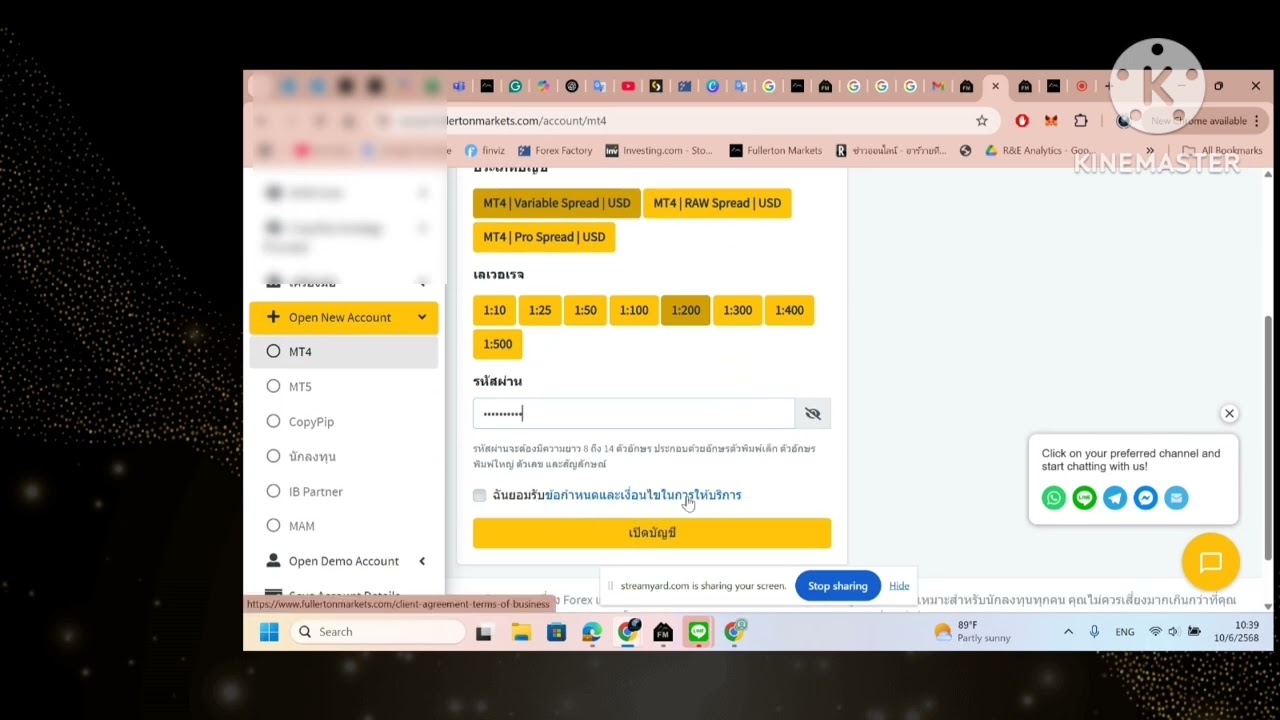Viewport: 1280px width, 720px height.
Task: Open LINE chat channel
Action: click(1084, 497)
